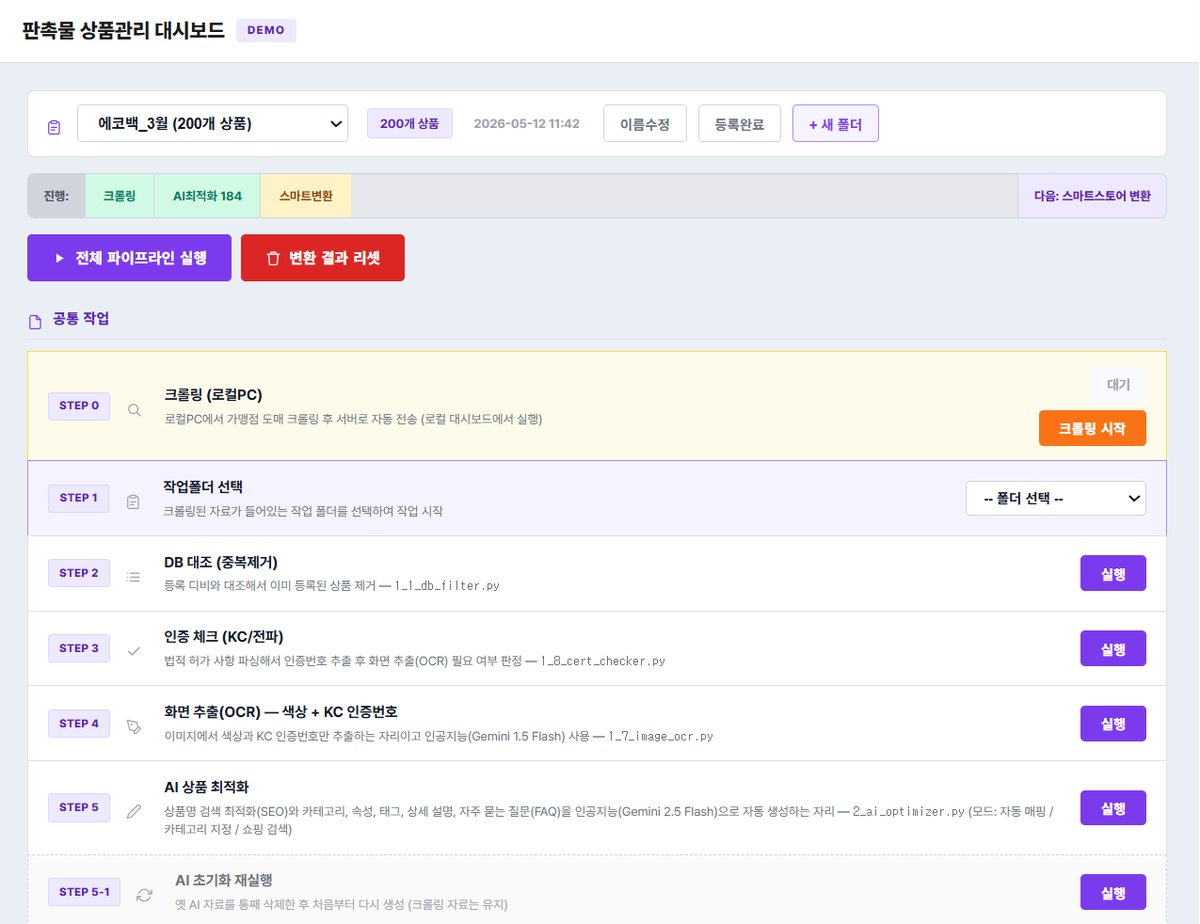The image size is (1200, 924).
Task: Click the 공통 작업 section heading
Action: (81, 320)
